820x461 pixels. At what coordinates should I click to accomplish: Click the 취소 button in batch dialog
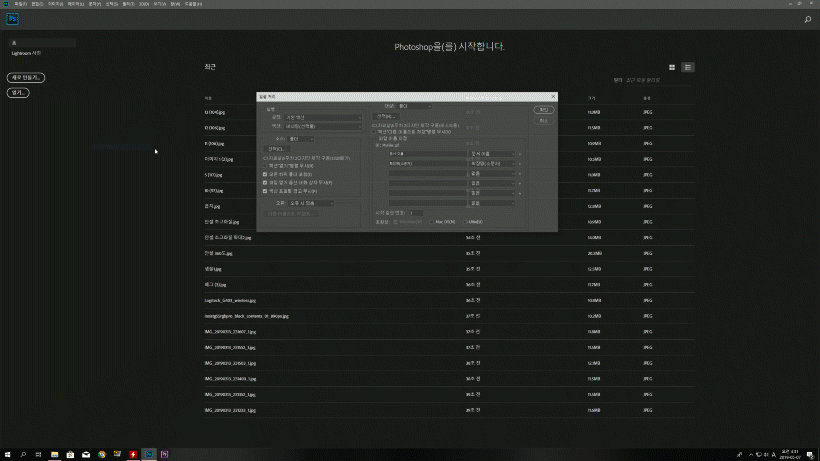544,121
